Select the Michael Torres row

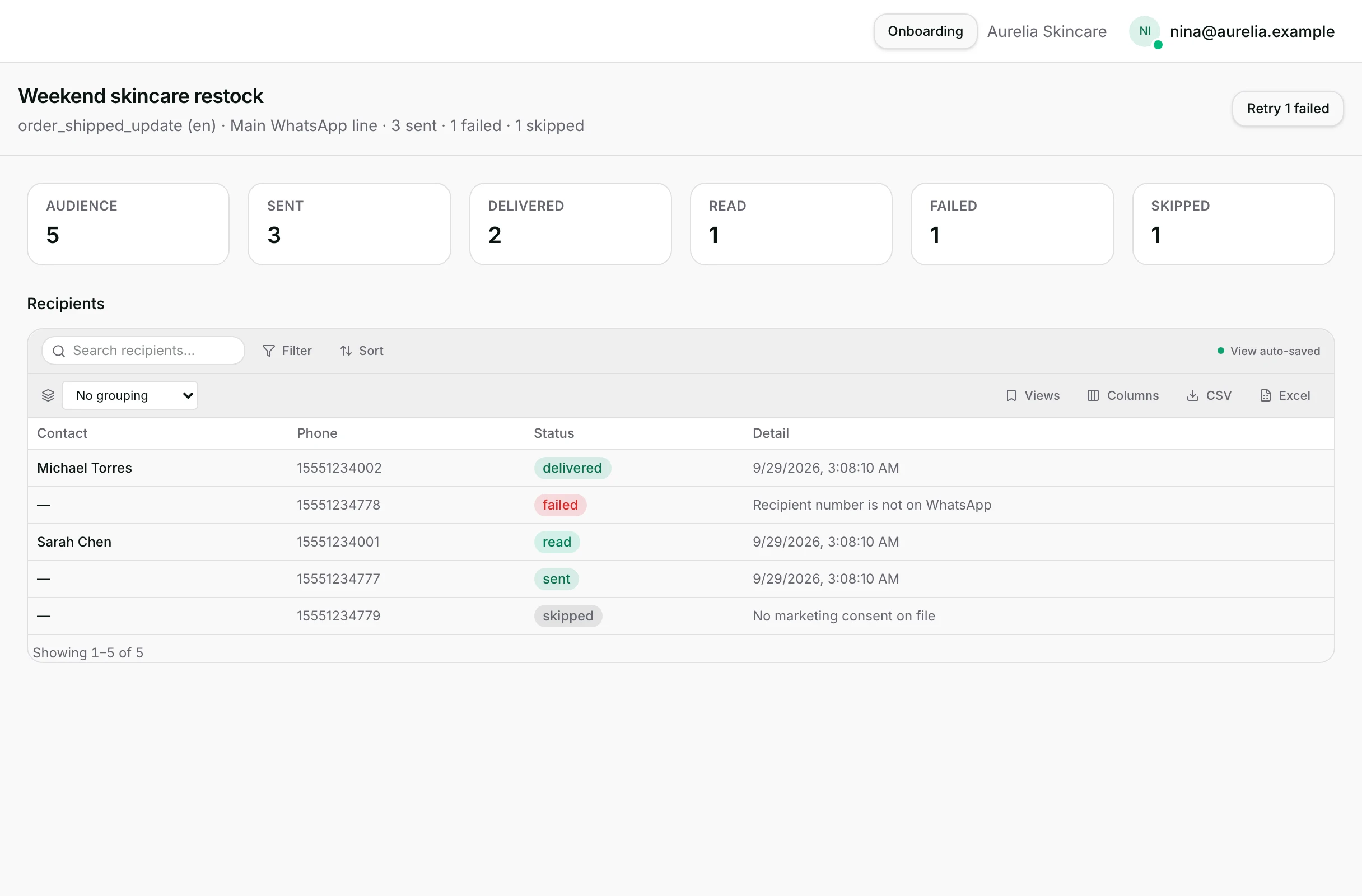[681, 468]
